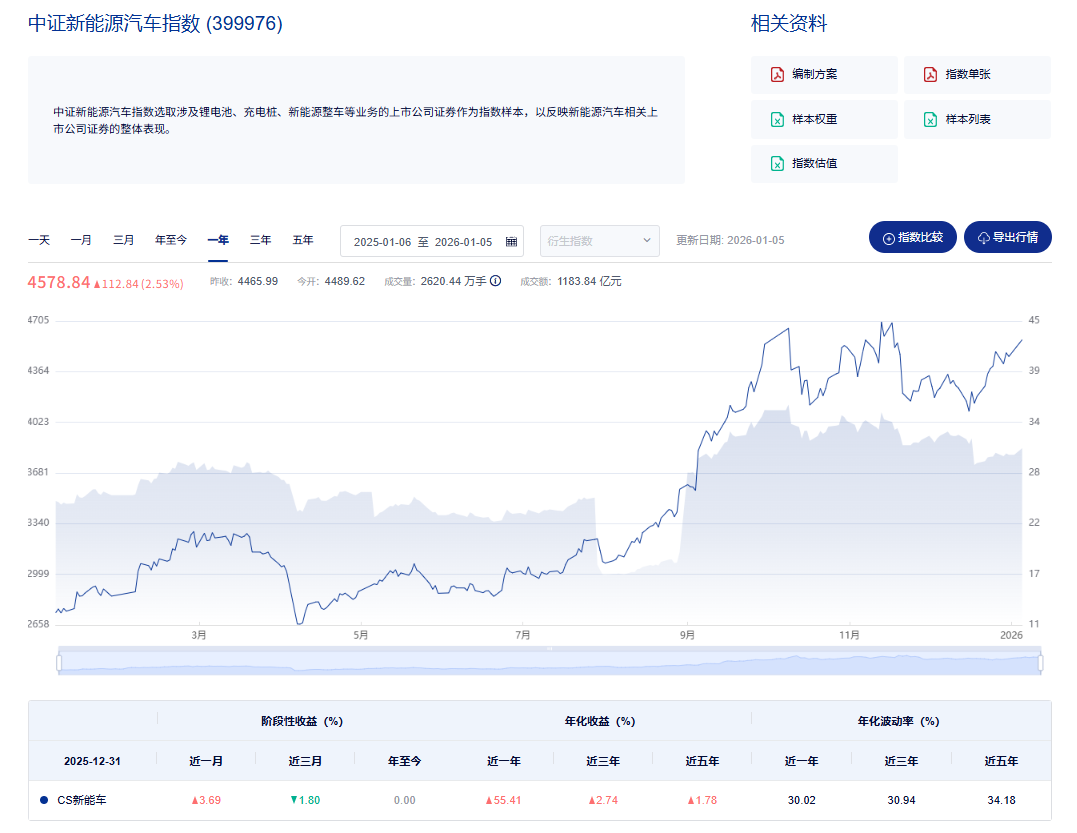Click right handle of chart range slider
This screenshot has width=1077, height=833.
[1040, 662]
